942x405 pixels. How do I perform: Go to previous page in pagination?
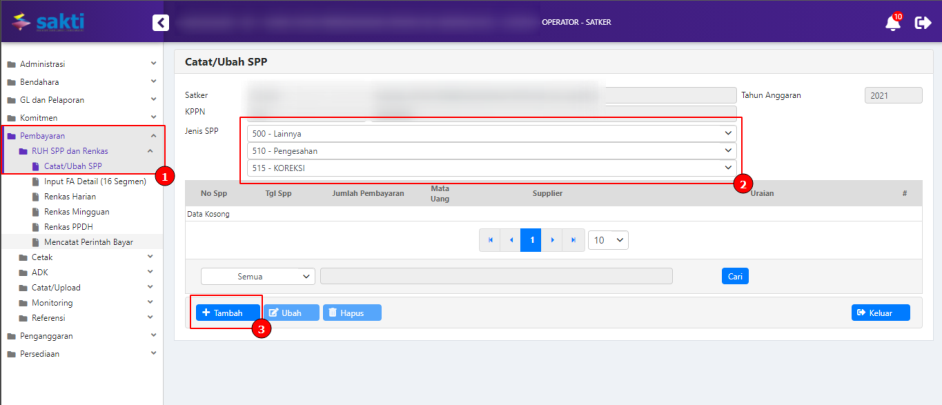[511, 241]
